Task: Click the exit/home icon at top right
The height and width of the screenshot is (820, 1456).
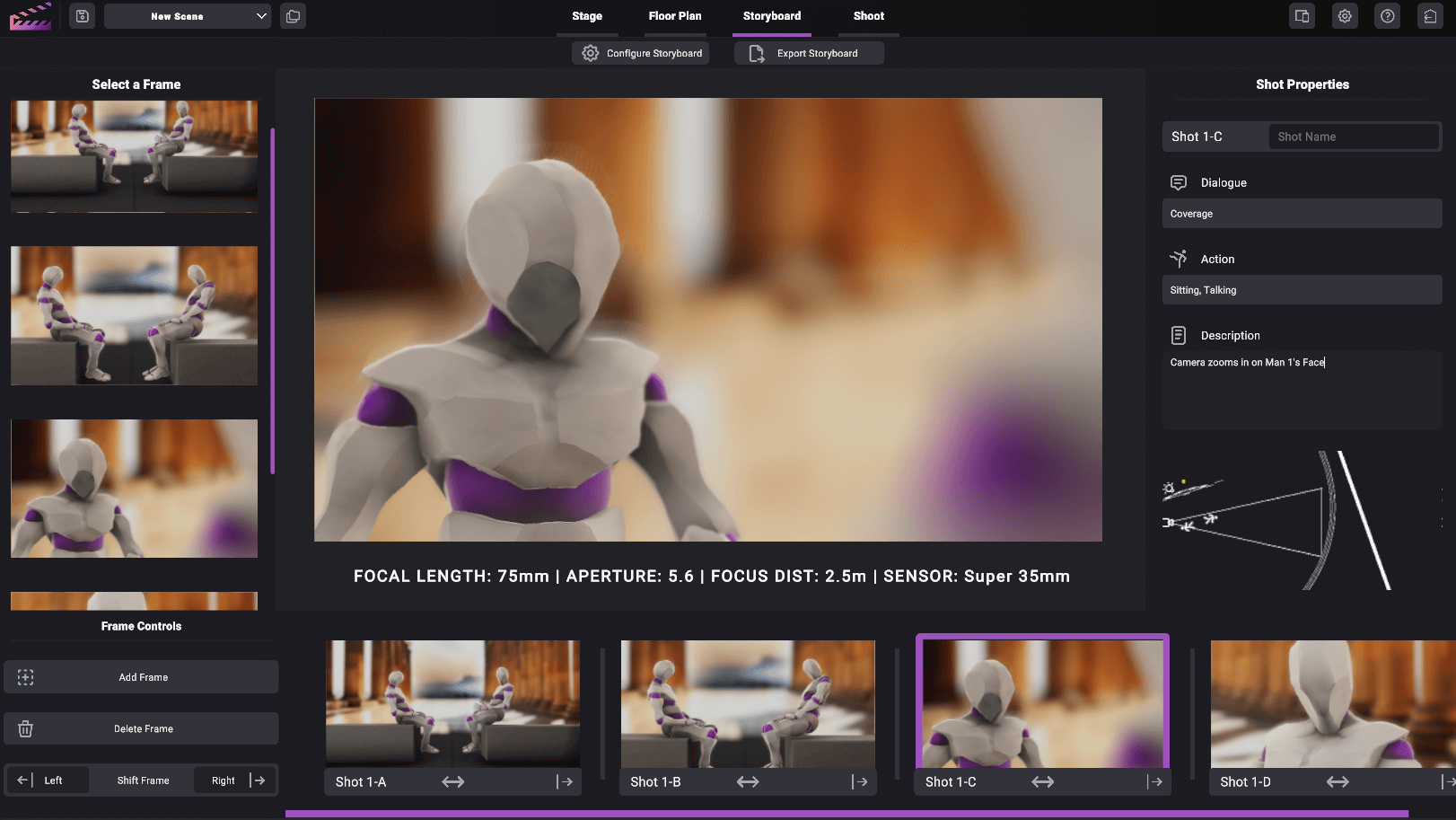Action: pyautogui.click(x=1430, y=16)
